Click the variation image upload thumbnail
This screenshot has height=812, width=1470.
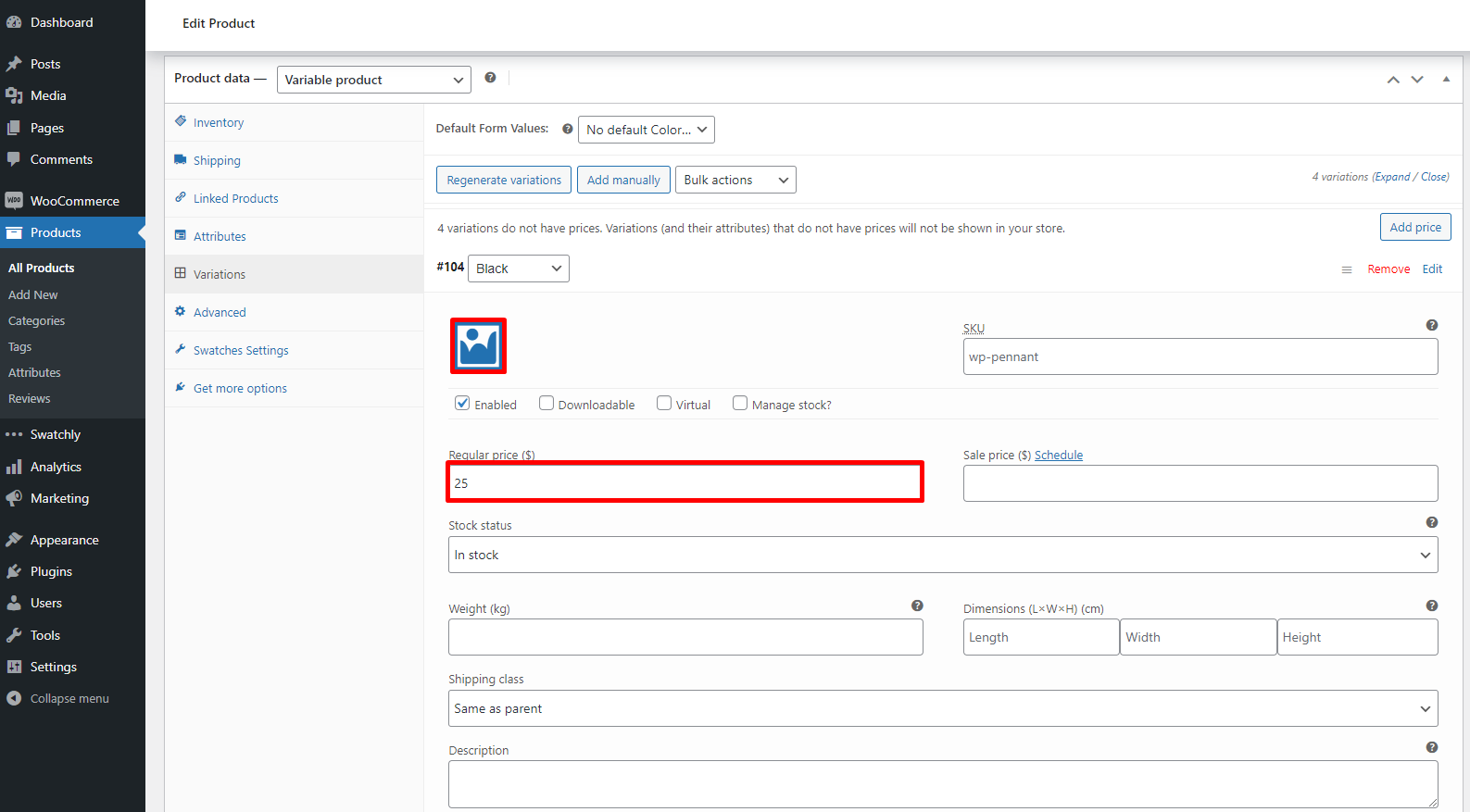click(478, 346)
